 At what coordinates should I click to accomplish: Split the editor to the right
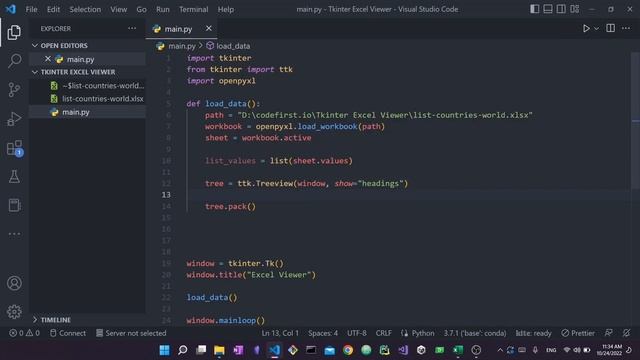(610, 28)
